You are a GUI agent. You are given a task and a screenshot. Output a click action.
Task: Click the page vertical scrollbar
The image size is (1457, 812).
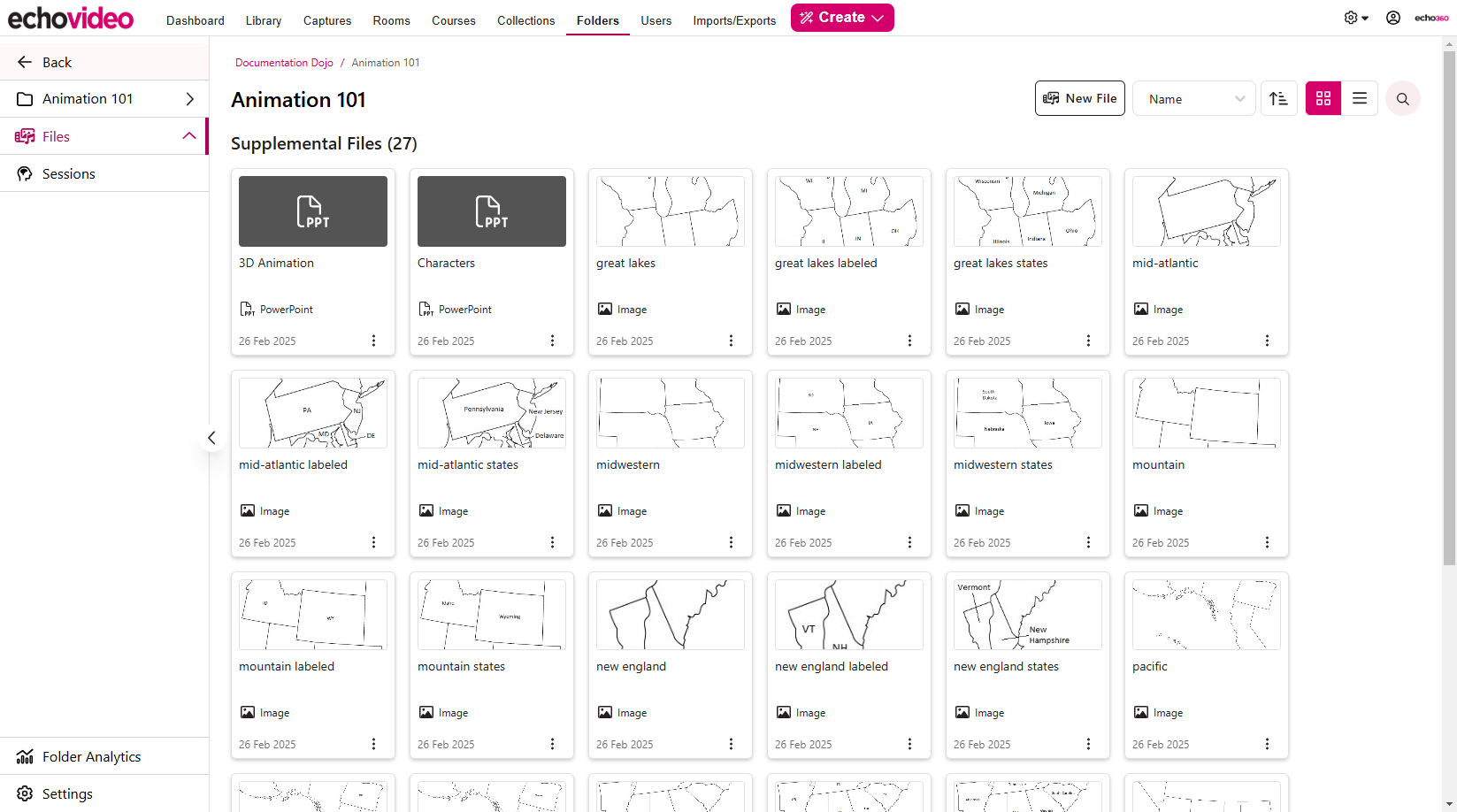coord(1449,308)
